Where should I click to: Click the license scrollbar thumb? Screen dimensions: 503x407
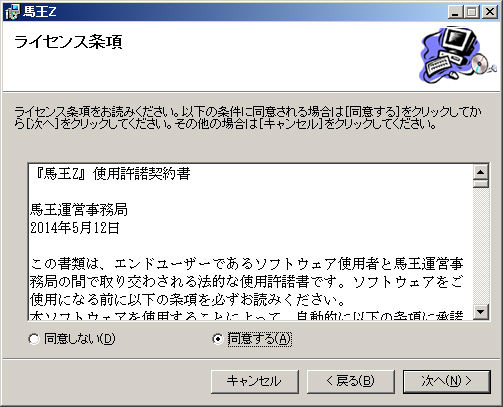pyautogui.click(x=480, y=183)
